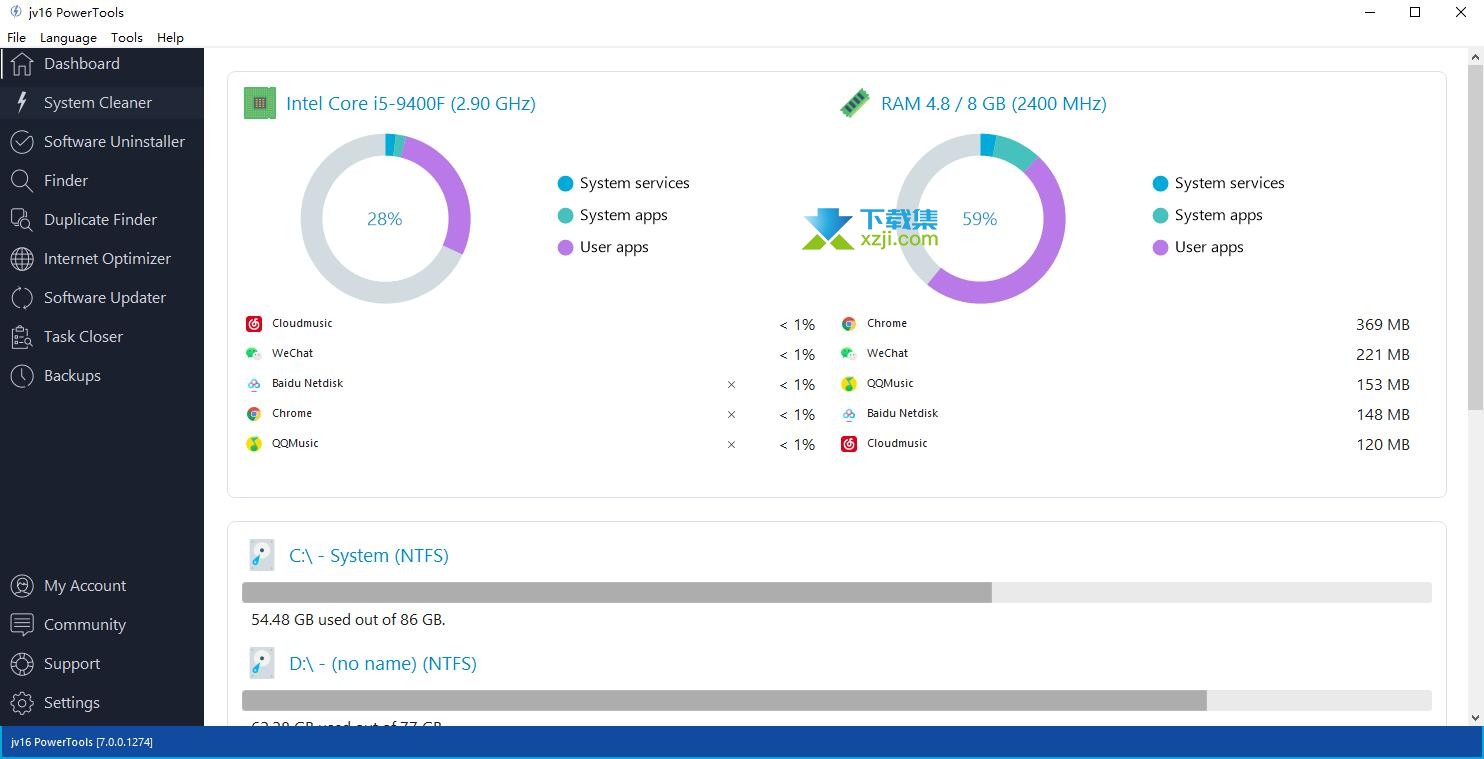
Task: Click RAM User apps purple legend dot
Action: pyautogui.click(x=1160, y=247)
